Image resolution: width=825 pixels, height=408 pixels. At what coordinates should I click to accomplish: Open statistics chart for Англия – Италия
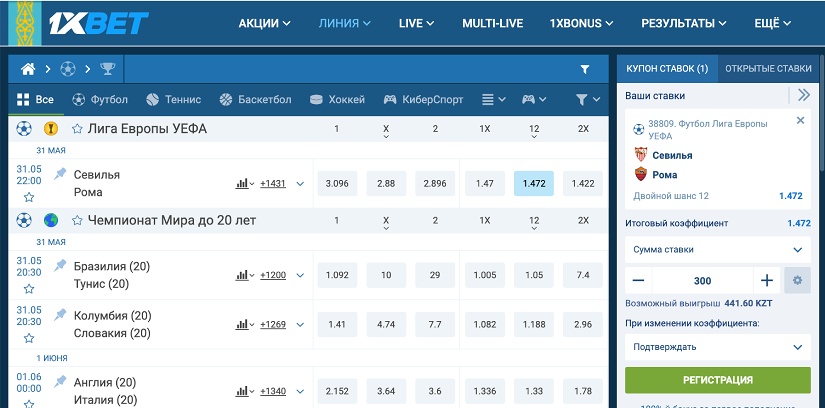click(x=244, y=391)
